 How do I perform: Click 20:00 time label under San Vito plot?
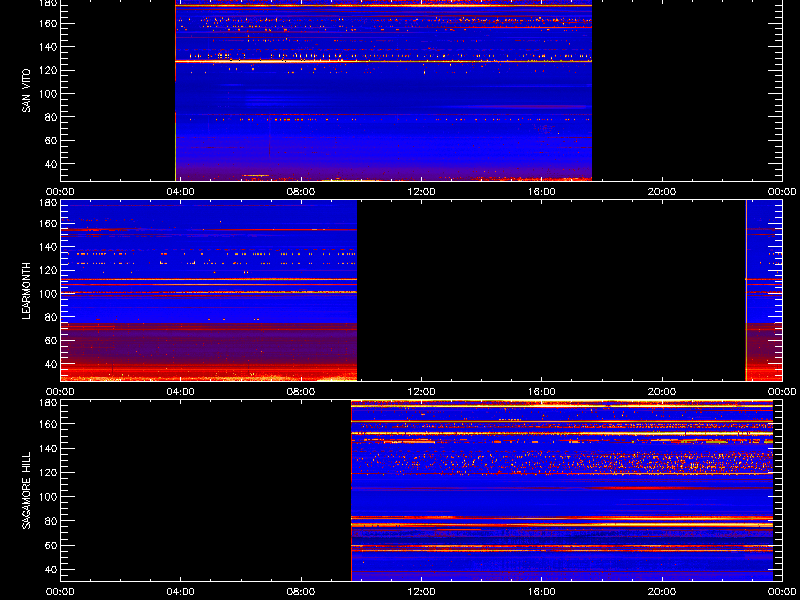pyautogui.click(x=662, y=192)
